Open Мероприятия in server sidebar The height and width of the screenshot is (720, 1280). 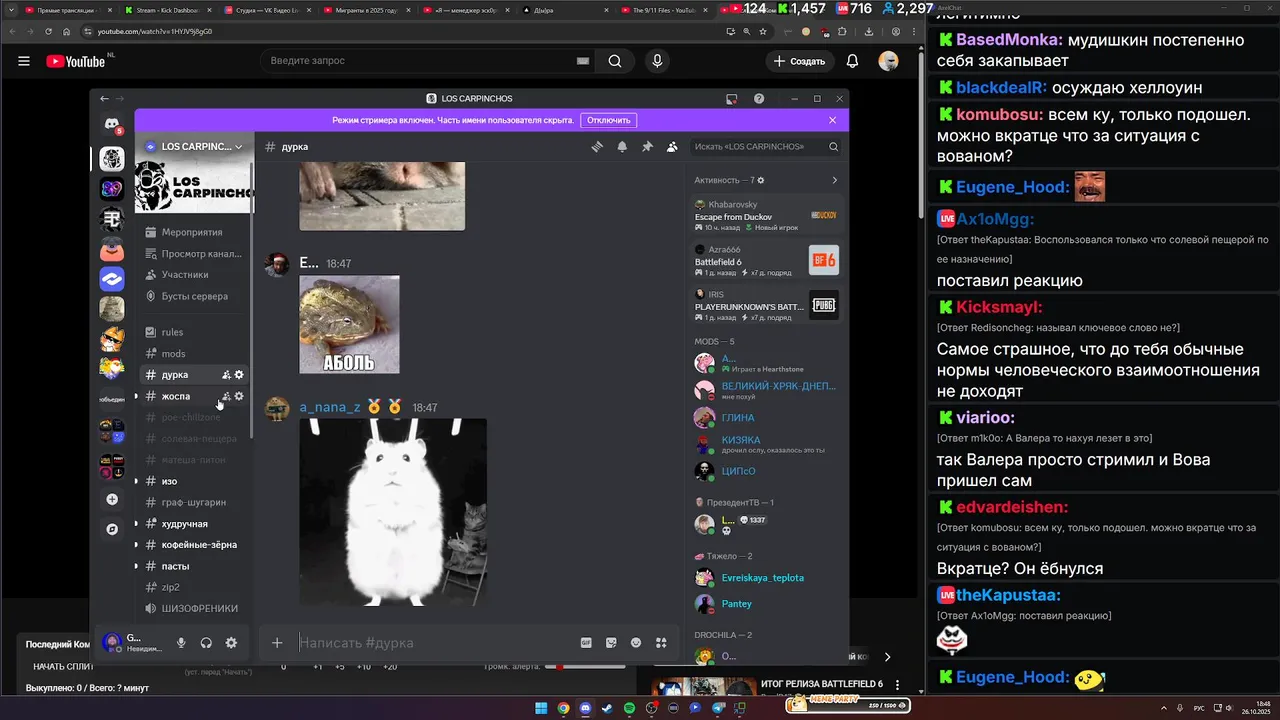pos(193,232)
